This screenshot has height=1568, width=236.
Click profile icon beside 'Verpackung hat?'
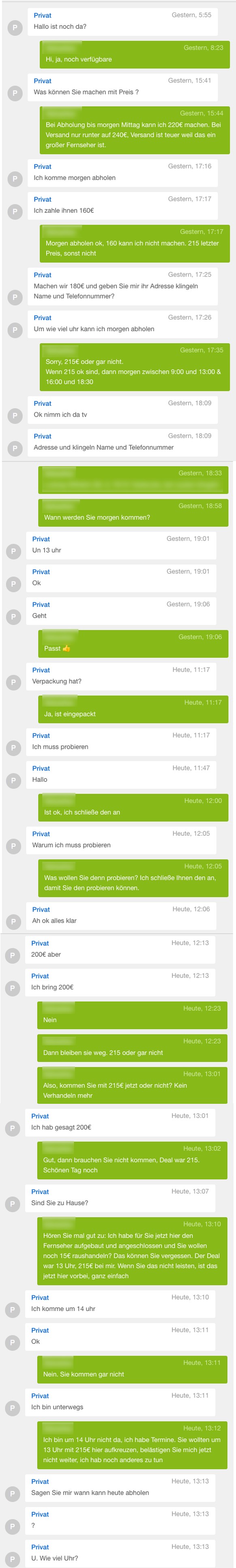click(x=14, y=682)
